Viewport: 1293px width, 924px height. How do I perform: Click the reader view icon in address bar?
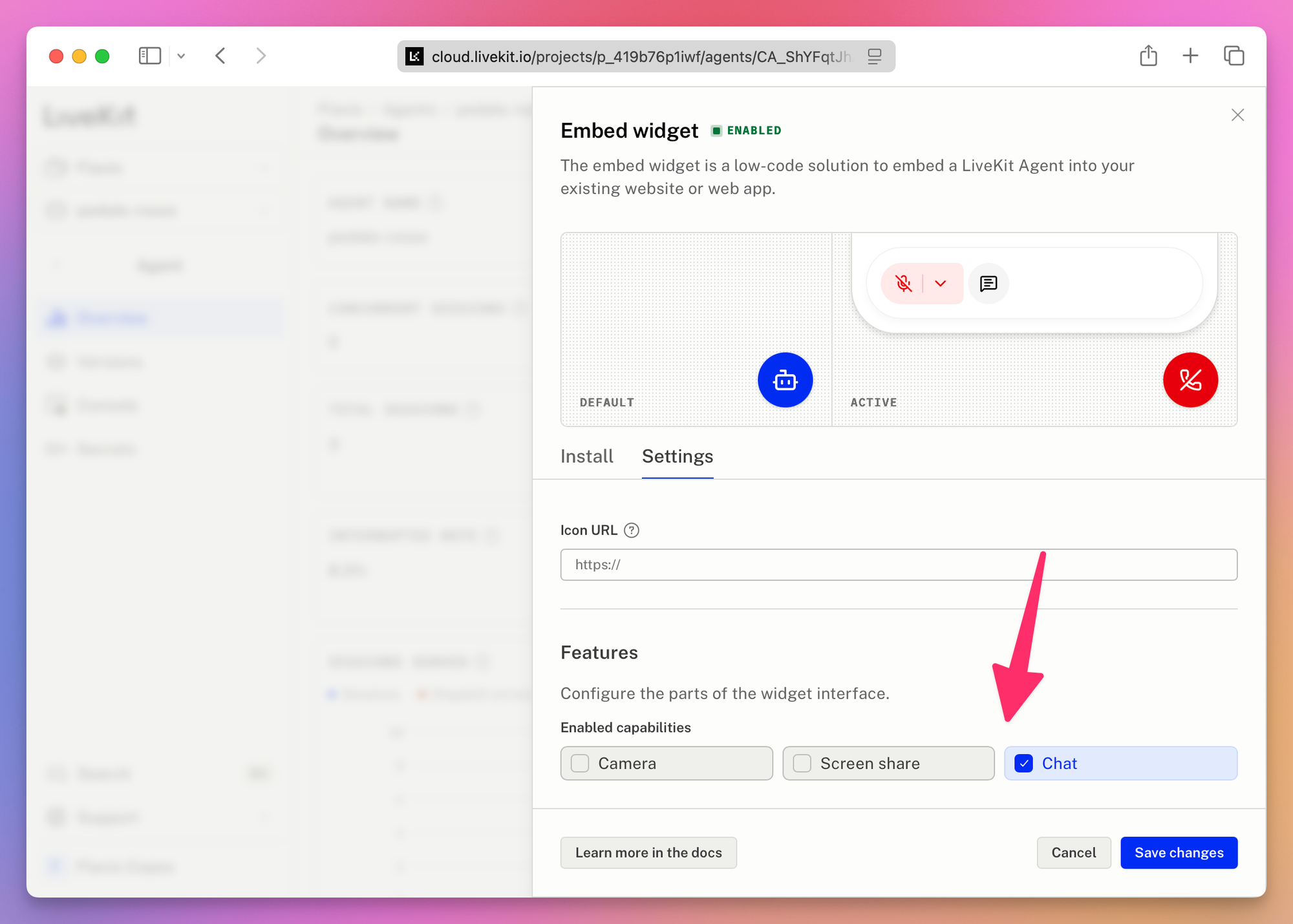pos(875,57)
